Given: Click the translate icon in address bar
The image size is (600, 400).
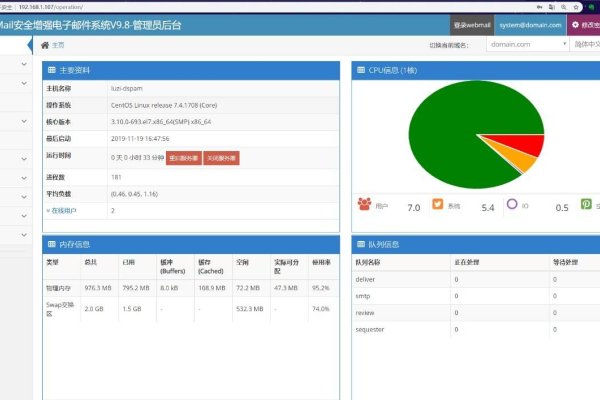Looking at the screenshot, I should pyautogui.click(x=552, y=7).
